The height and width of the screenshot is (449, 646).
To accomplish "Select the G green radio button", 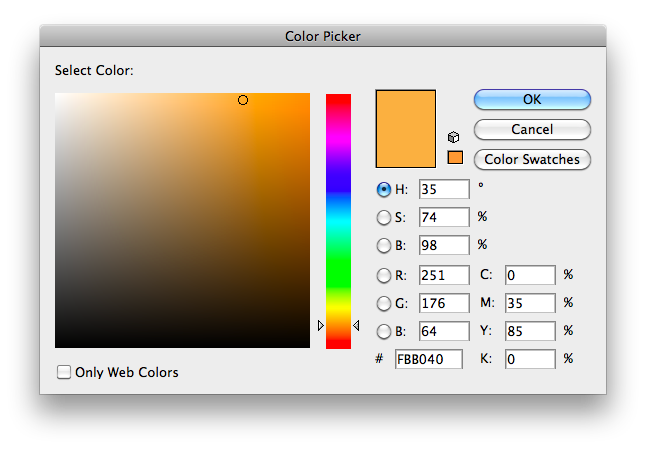I will (384, 304).
